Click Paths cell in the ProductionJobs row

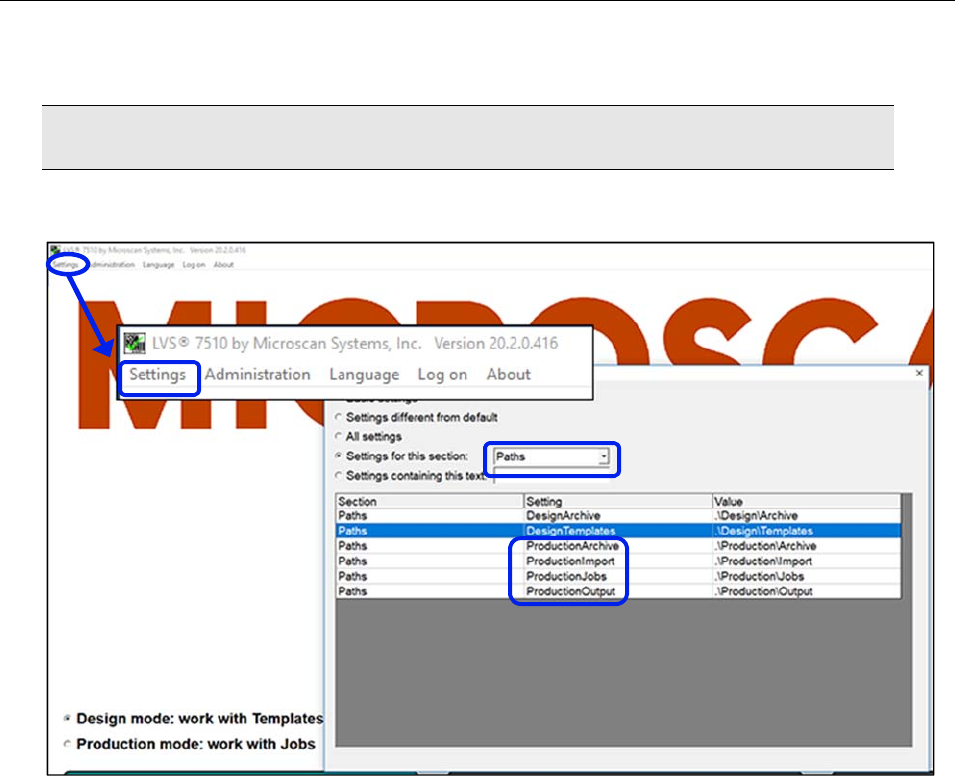(429, 576)
